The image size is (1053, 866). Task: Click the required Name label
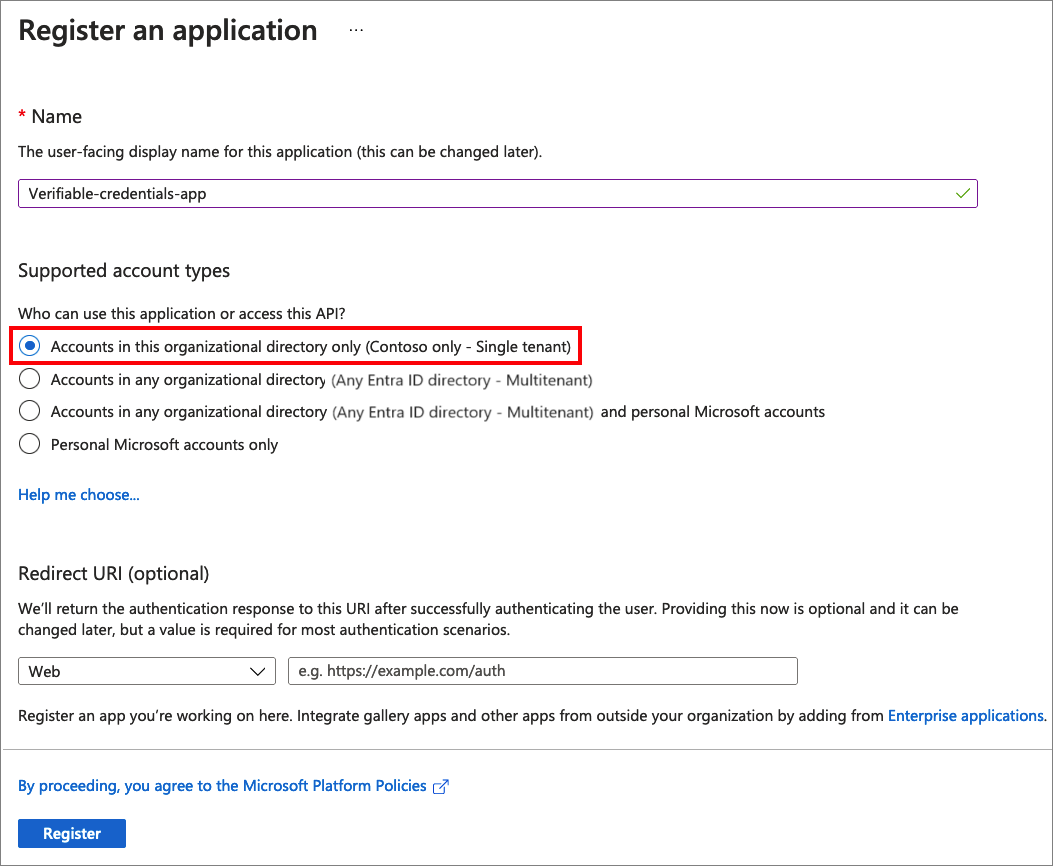pyautogui.click(x=50, y=117)
